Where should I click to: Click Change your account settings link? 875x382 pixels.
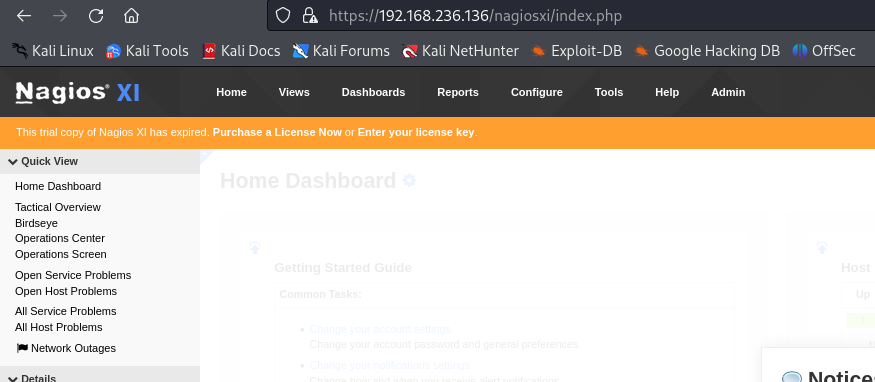(x=380, y=330)
